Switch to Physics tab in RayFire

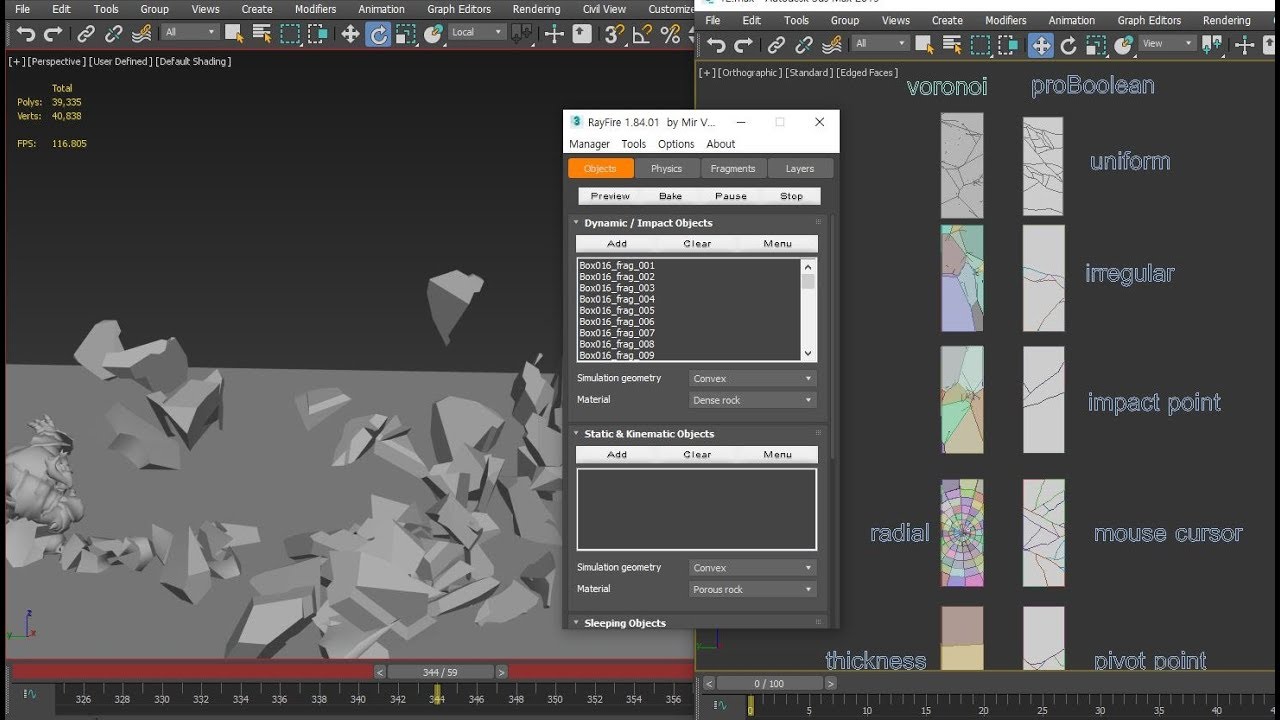(x=666, y=168)
